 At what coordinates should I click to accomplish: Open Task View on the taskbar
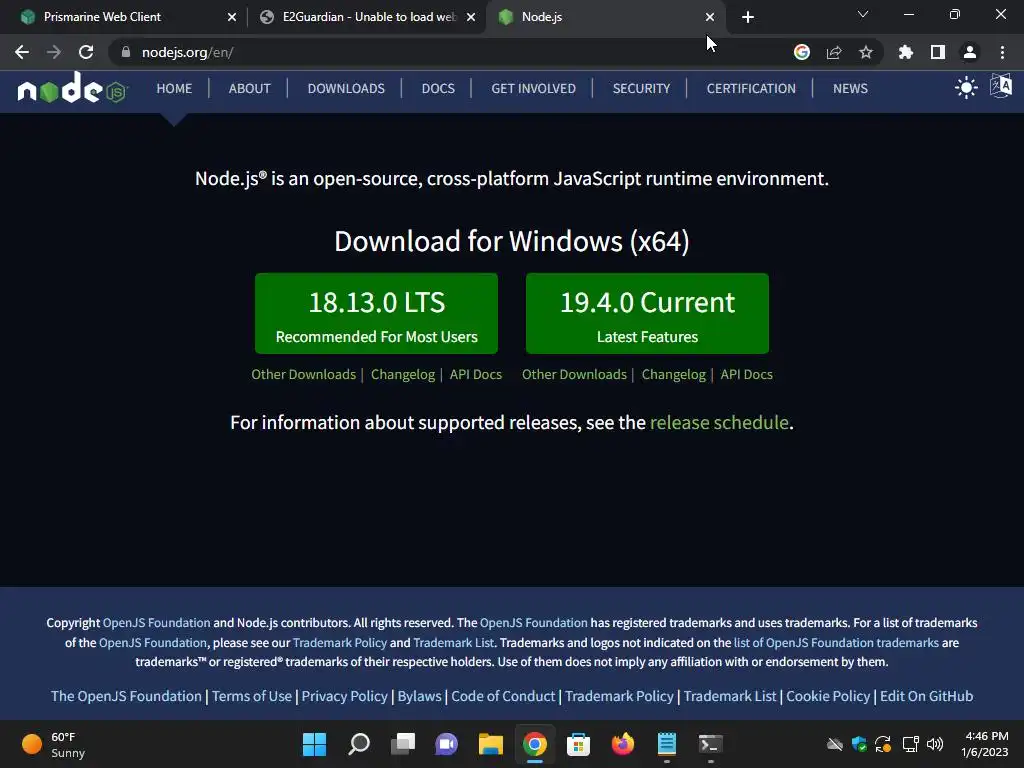tap(403, 744)
